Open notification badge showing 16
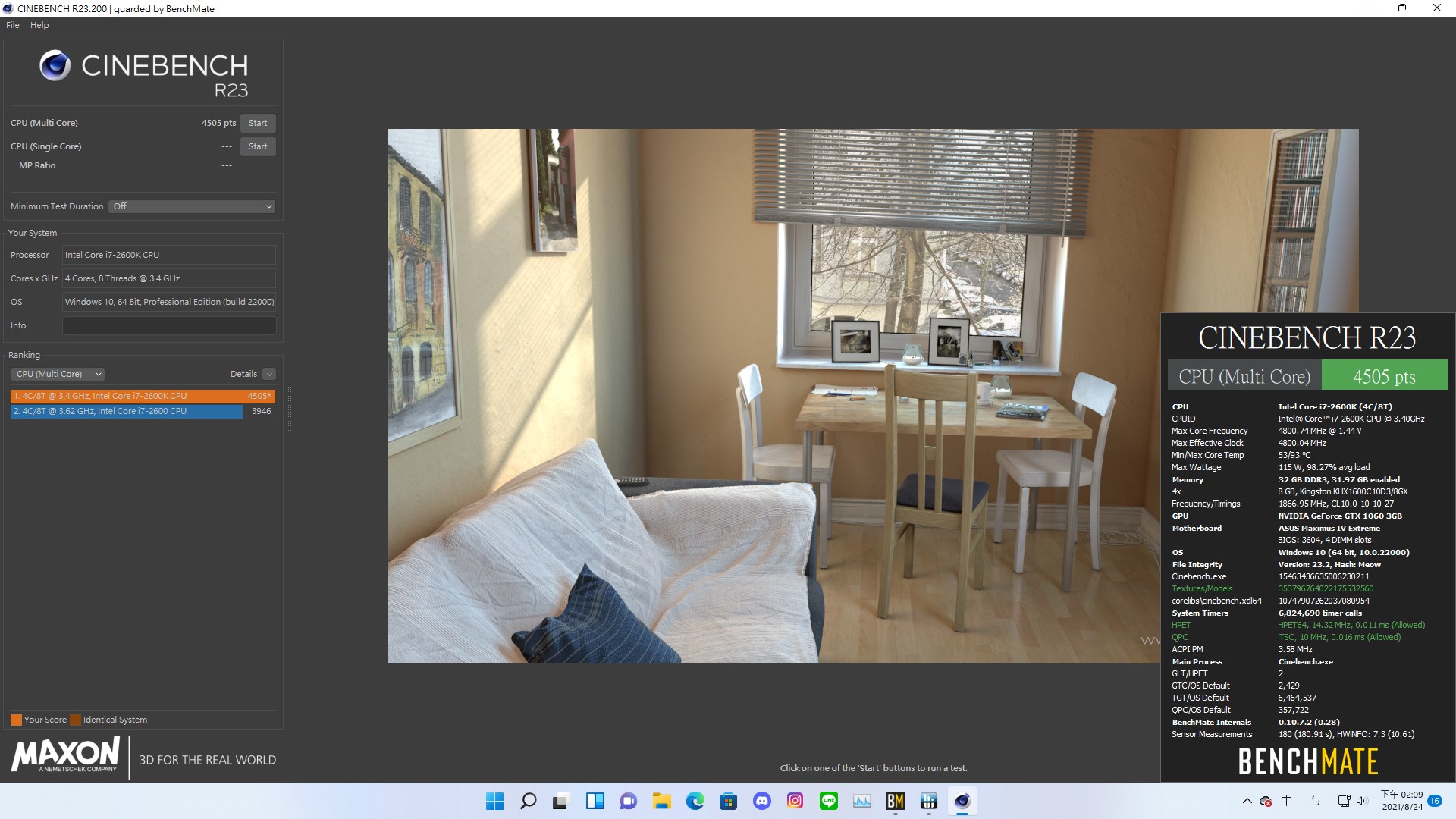Viewport: 1456px width, 819px height. [x=1435, y=801]
